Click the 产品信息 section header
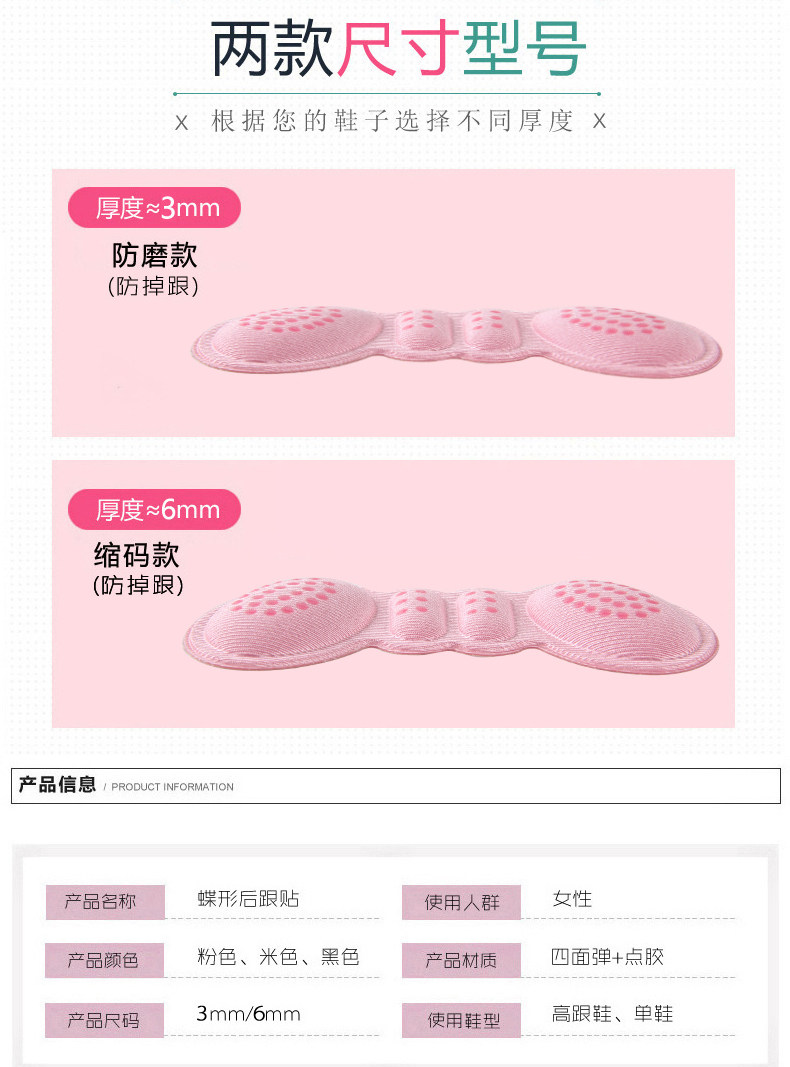 [x=57, y=785]
